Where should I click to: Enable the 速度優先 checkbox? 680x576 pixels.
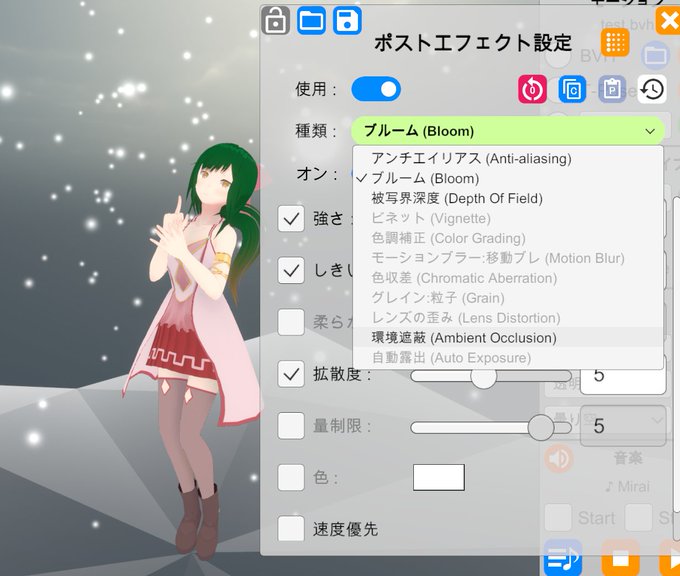[x=291, y=528]
